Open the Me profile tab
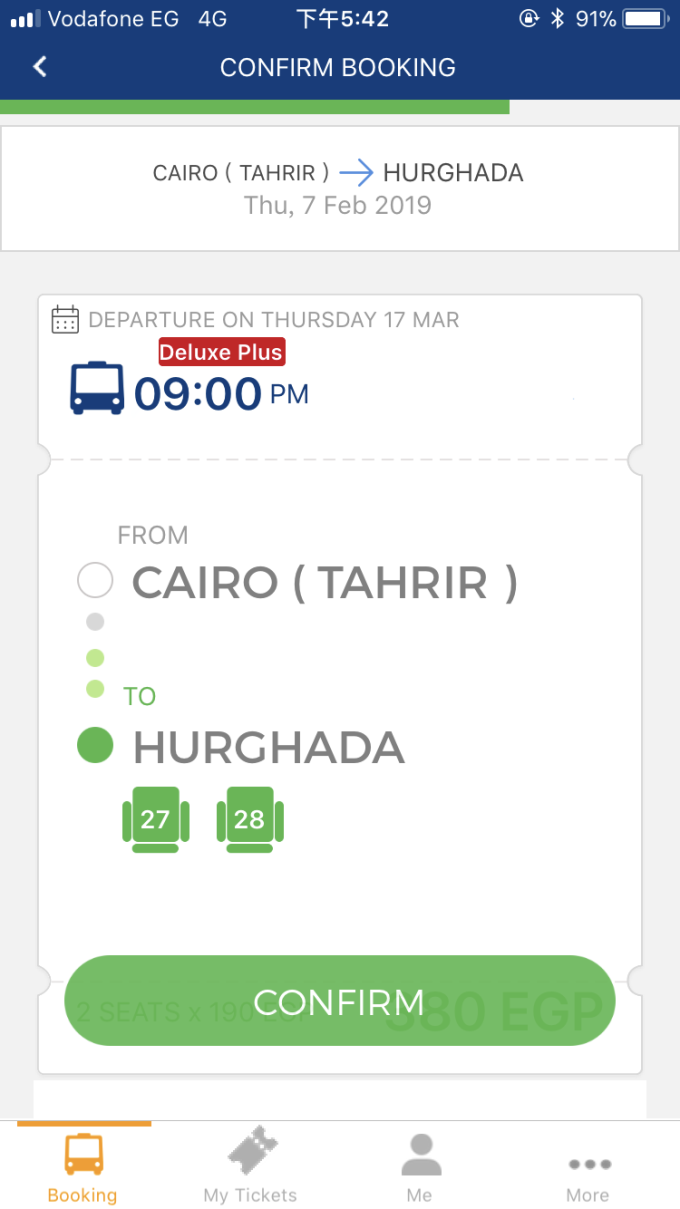The image size is (680, 1209). click(420, 1167)
